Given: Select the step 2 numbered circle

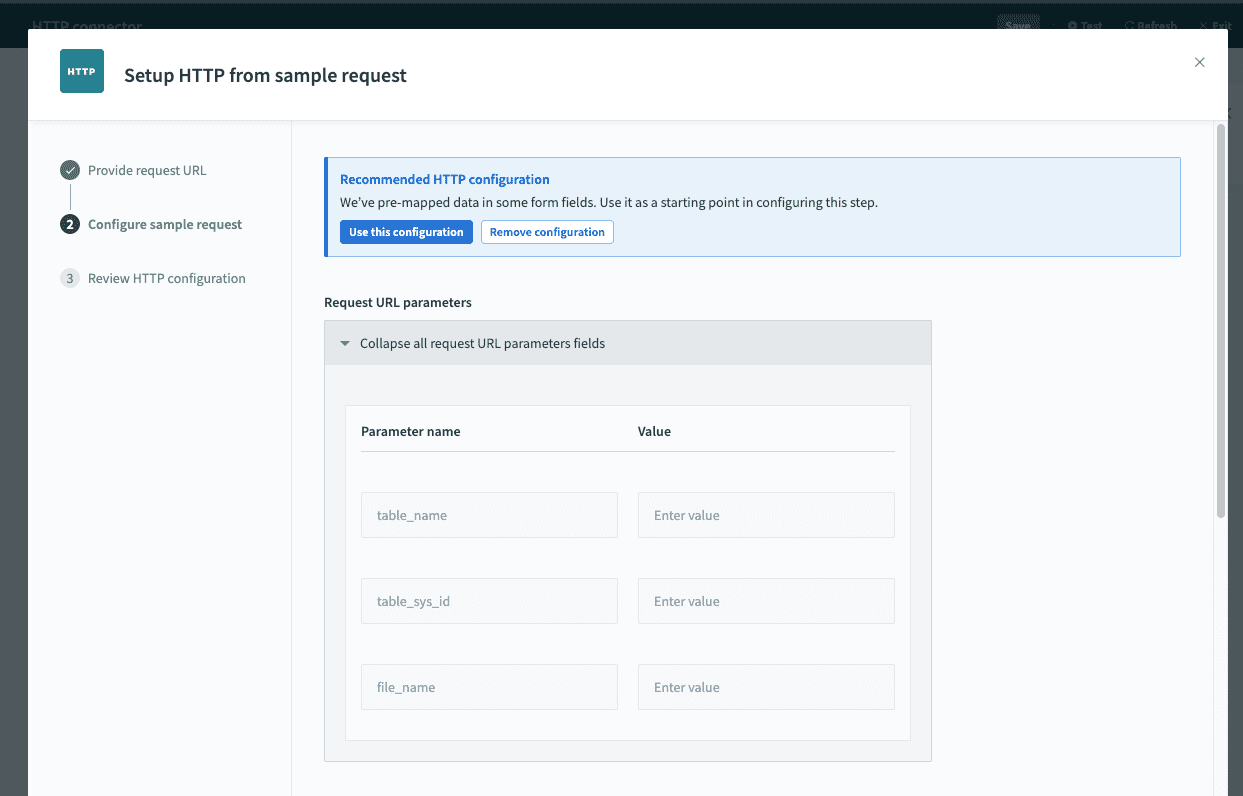Looking at the screenshot, I should tap(68, 224).
